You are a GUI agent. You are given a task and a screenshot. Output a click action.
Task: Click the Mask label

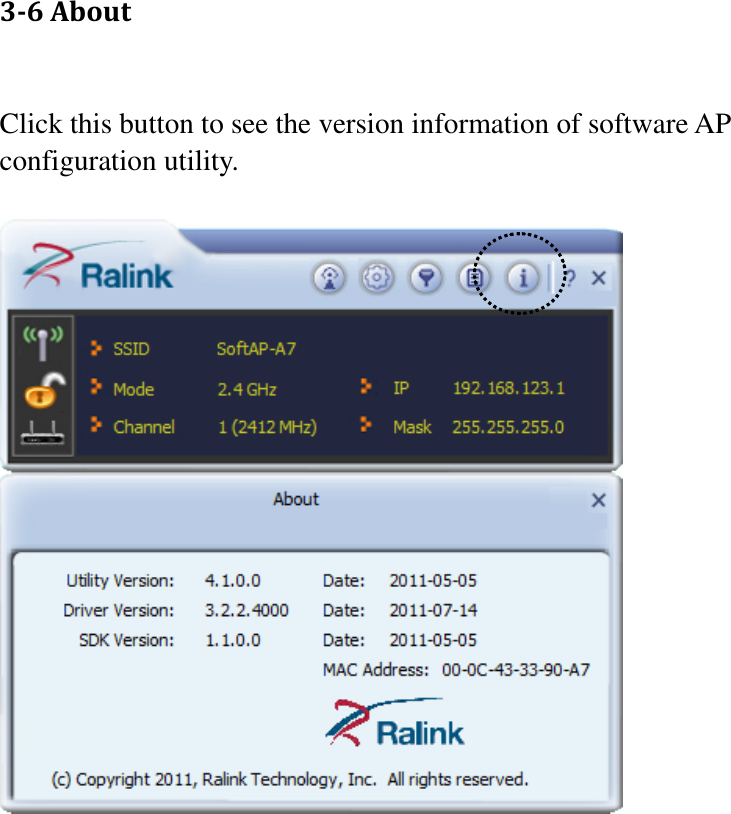(412, 427)
